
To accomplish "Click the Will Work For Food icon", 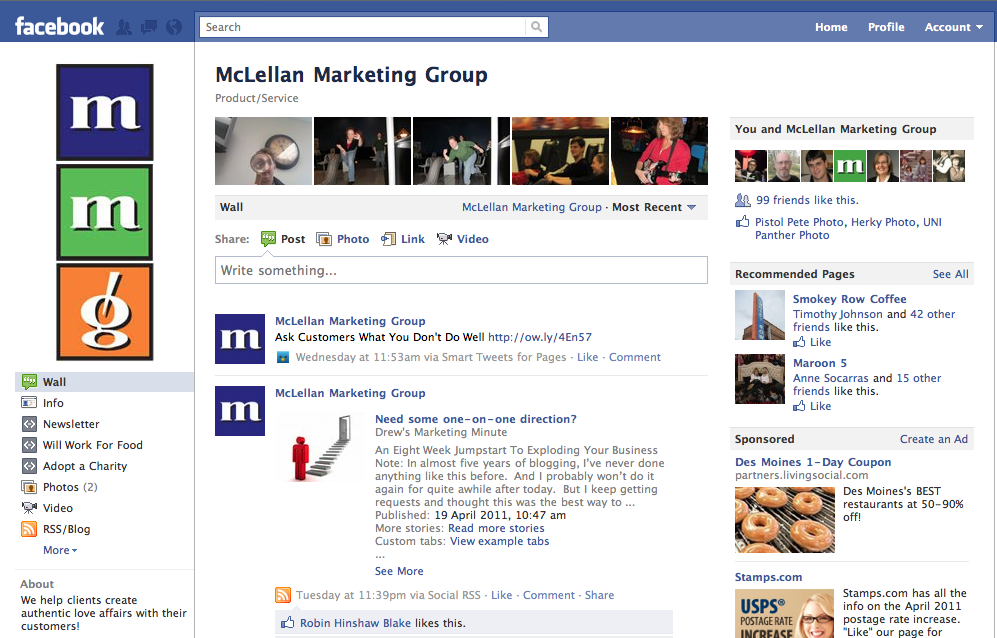I will point(29,445).
